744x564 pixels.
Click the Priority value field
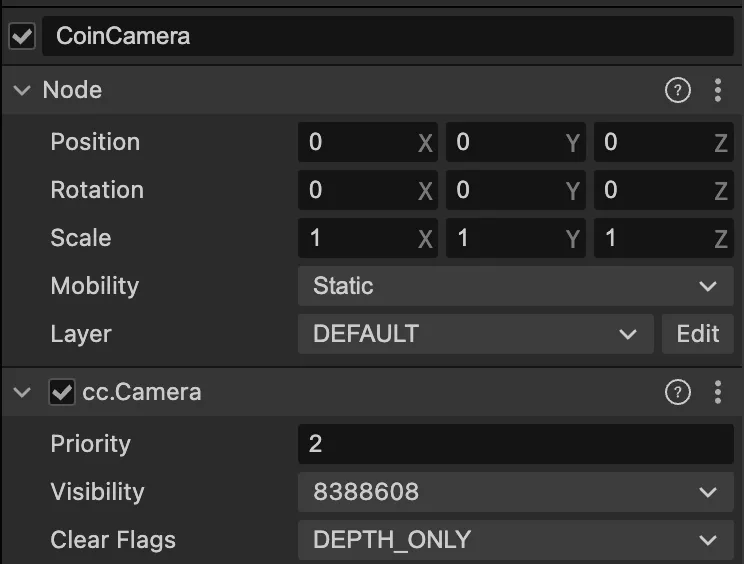(516, 444)
